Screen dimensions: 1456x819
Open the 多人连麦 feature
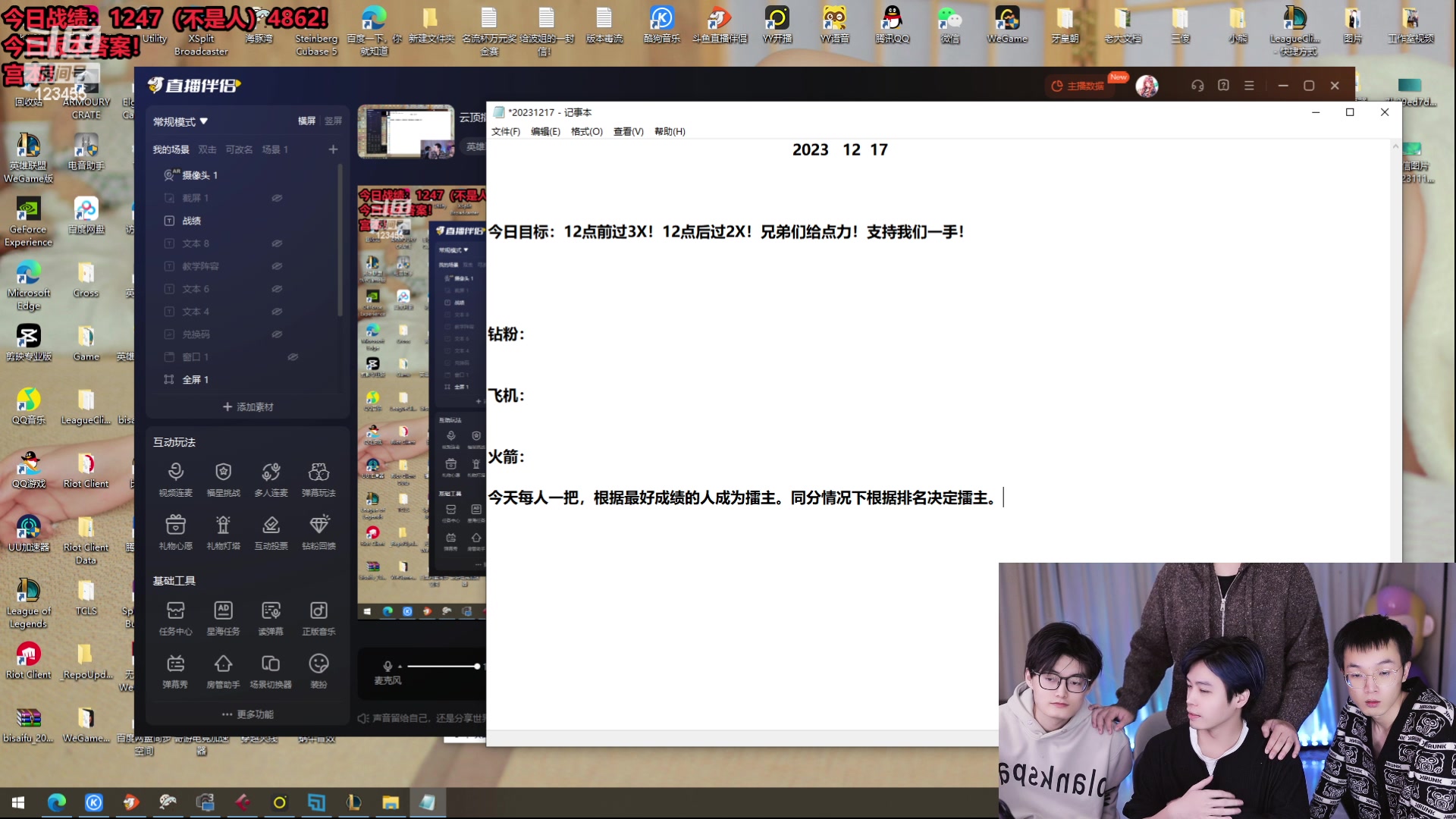tap(271, 479)
